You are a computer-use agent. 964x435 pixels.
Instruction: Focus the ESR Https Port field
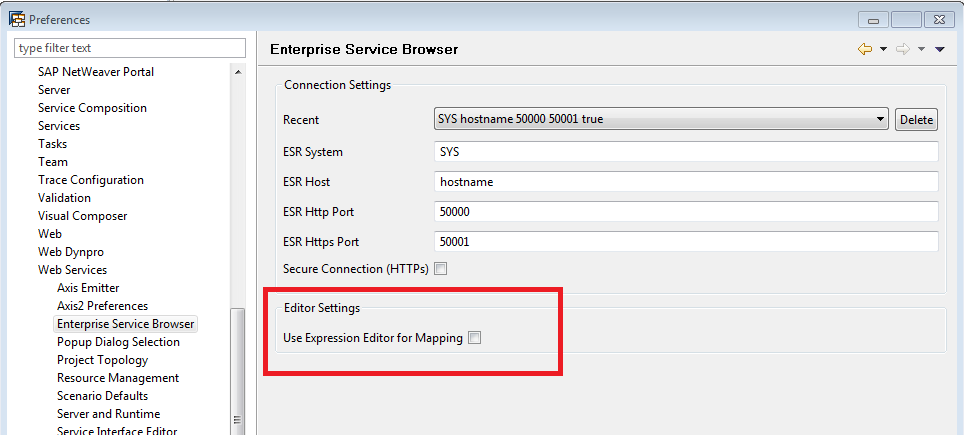686,242
